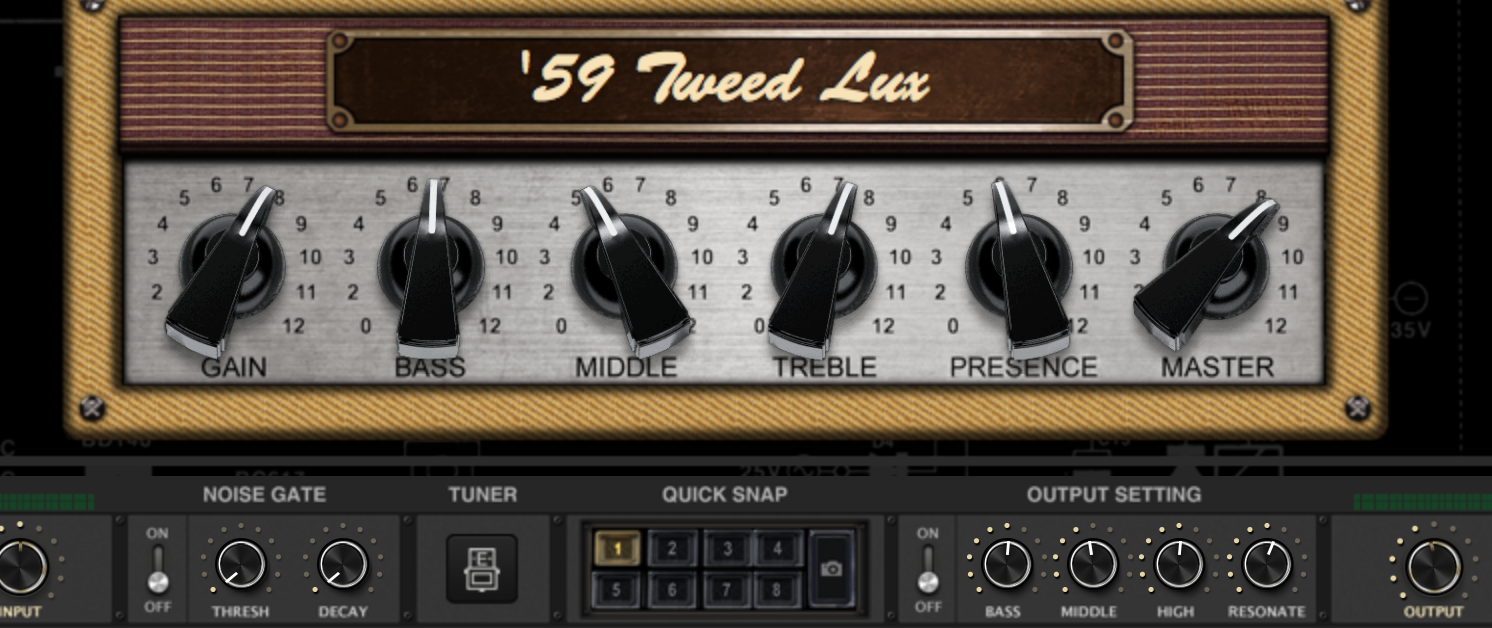
Task: Click the OUTPUT level knob
Action: 1434,566
